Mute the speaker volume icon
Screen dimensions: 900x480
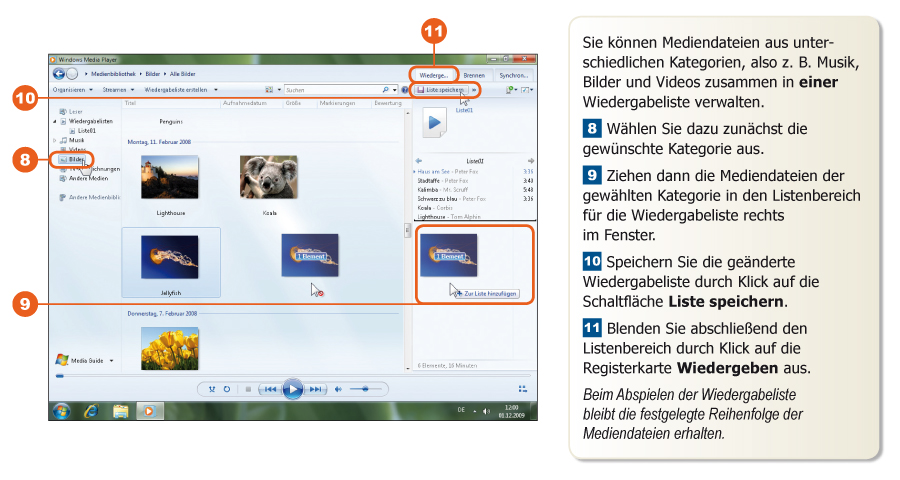point(338,389)
